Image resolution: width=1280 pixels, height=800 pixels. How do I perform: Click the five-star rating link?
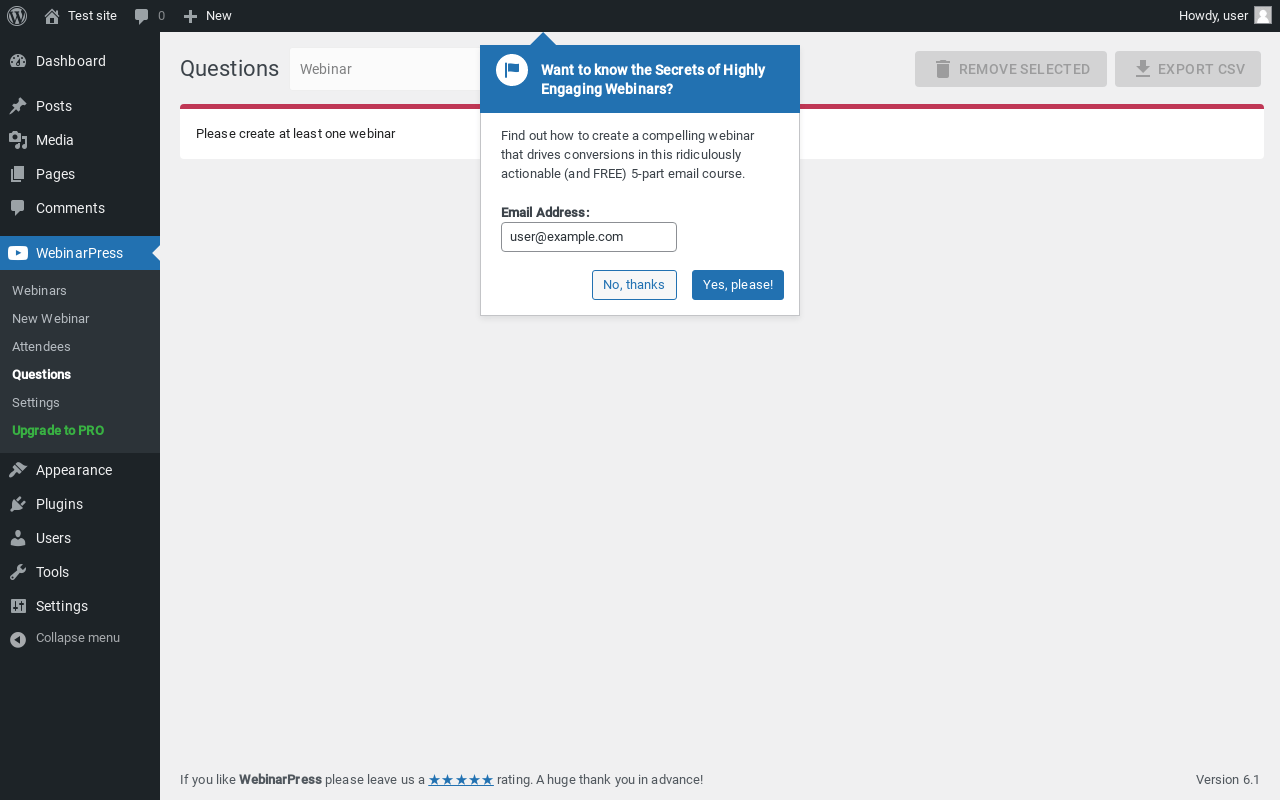click(x=461, y=780)
